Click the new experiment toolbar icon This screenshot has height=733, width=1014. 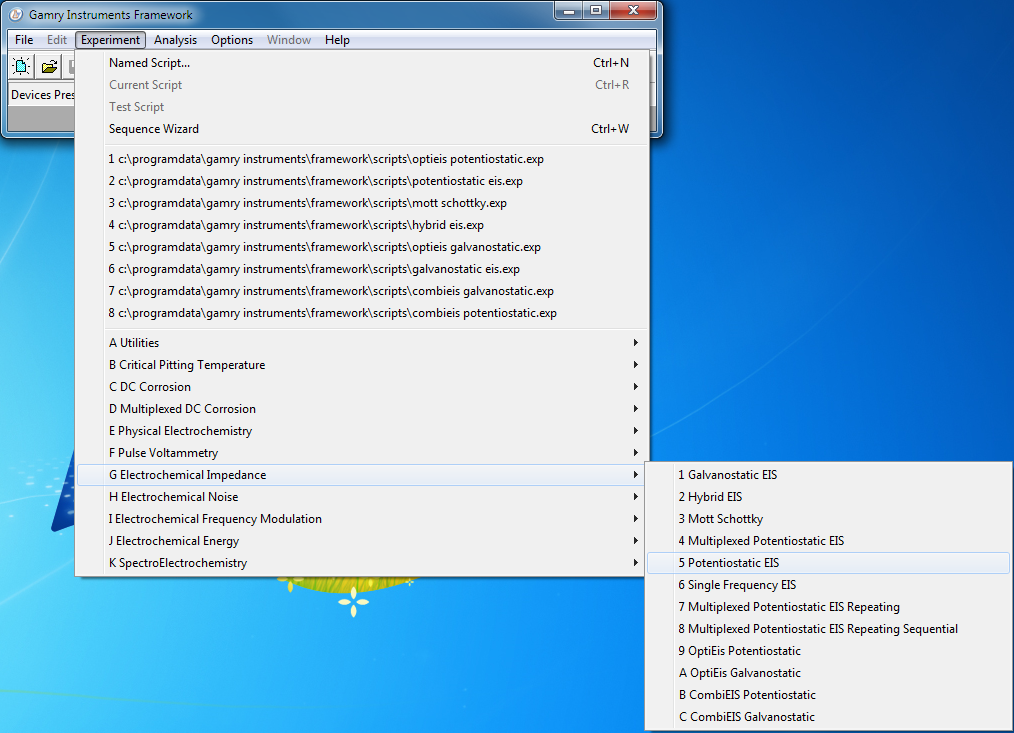click(x=21, y=66)
